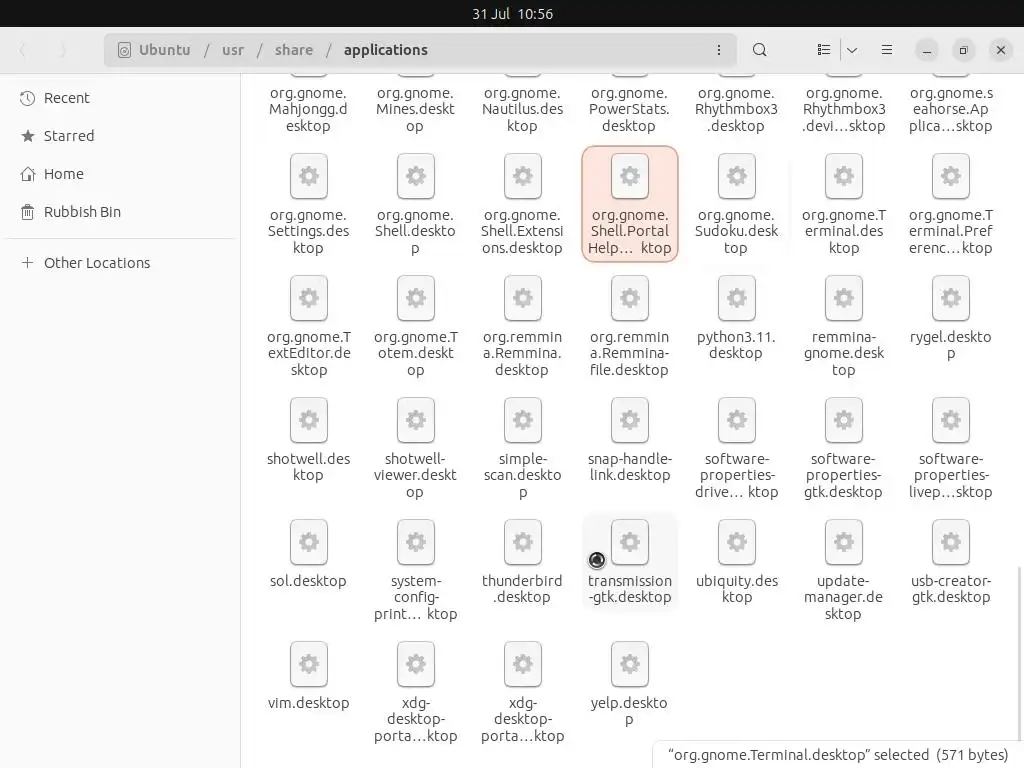The image size is (1024, 768).
Task: Select software-properties-gtk.desktop file icon
Action: [x=844, y=421]
